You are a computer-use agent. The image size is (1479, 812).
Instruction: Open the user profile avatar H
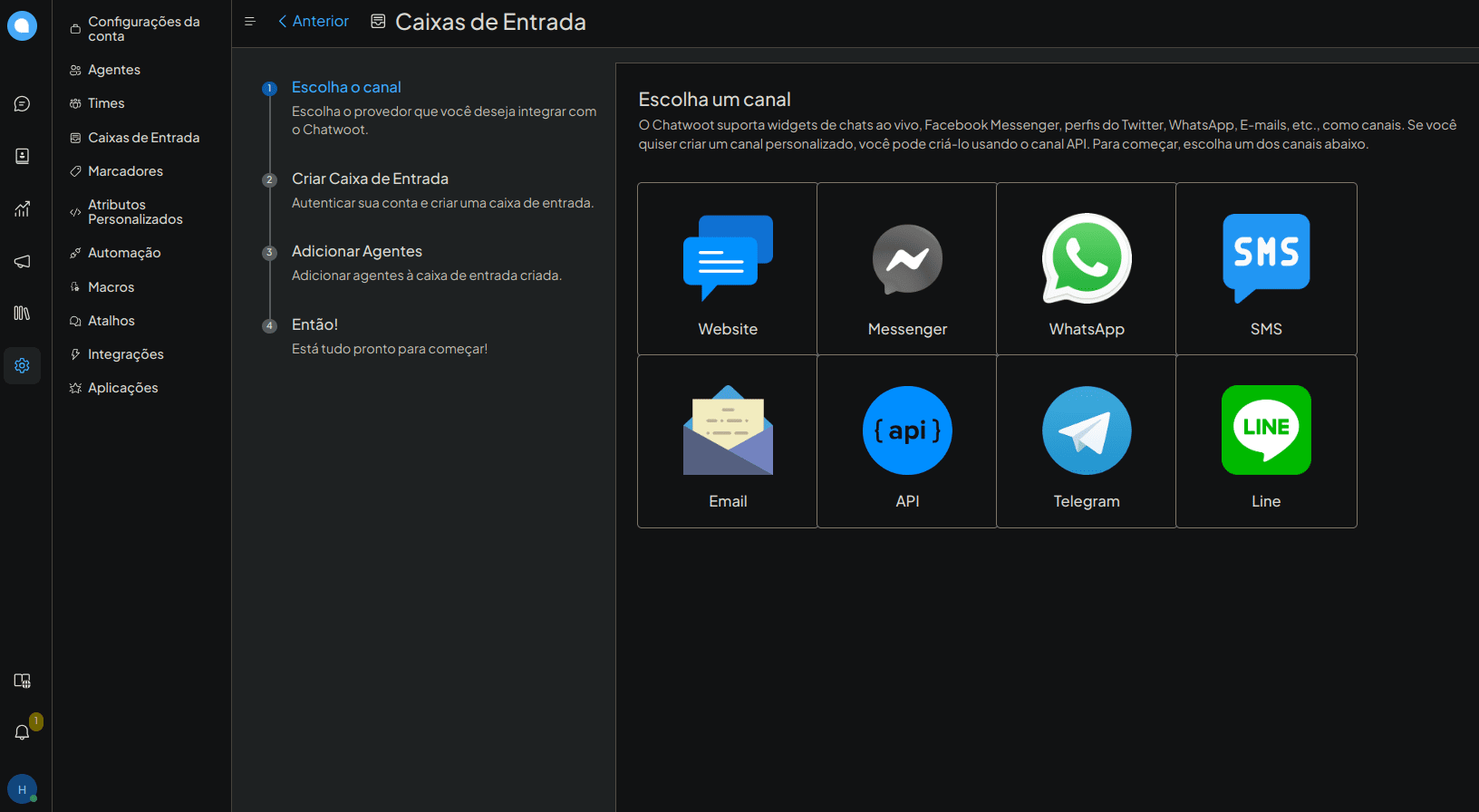tap(22, 789)
